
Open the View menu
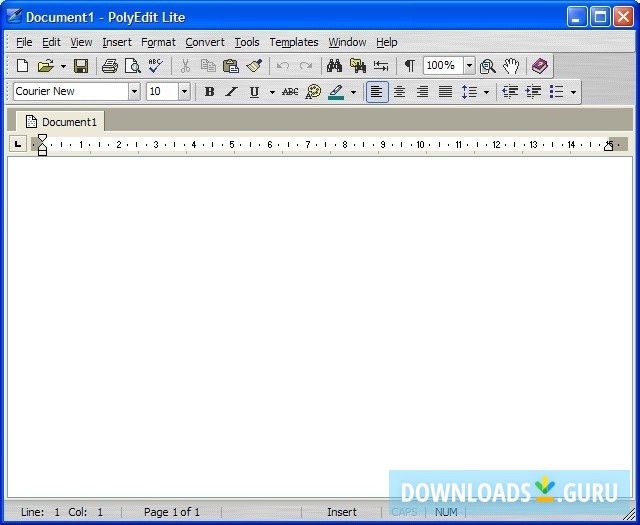[x=81, y=42]
